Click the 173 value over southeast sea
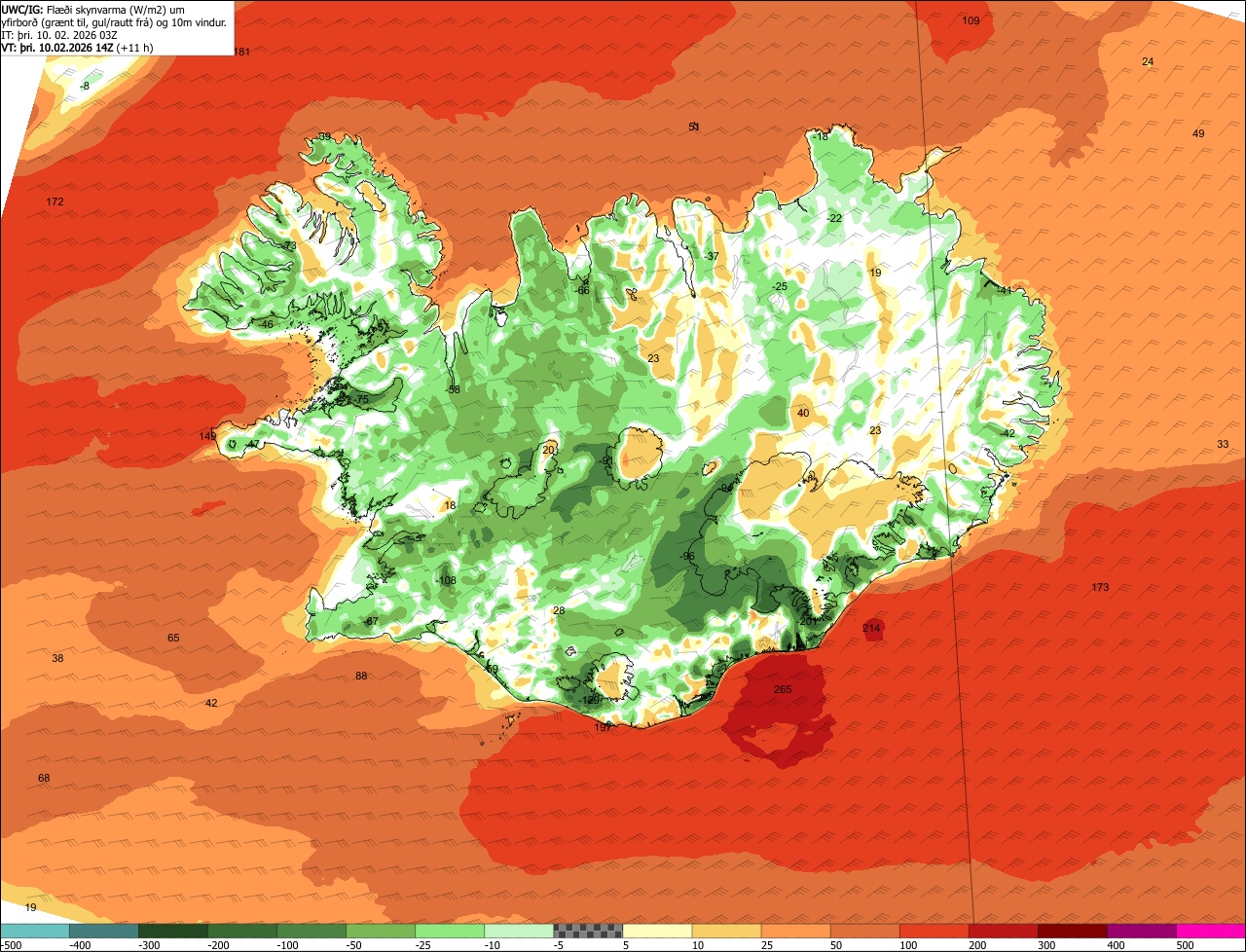1246x952 pixels. (x=1100, y=587)
